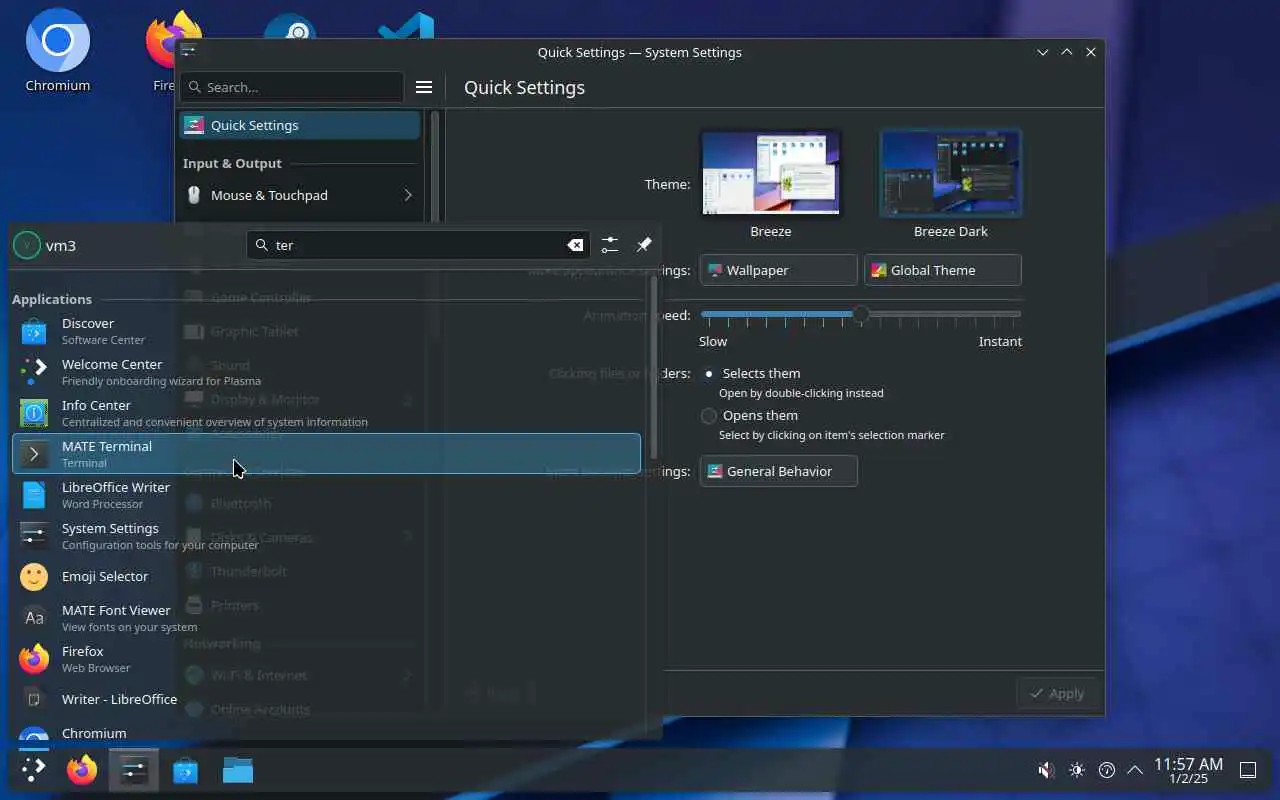
Task: Open Info Center from search results
Action: [326, 413]
